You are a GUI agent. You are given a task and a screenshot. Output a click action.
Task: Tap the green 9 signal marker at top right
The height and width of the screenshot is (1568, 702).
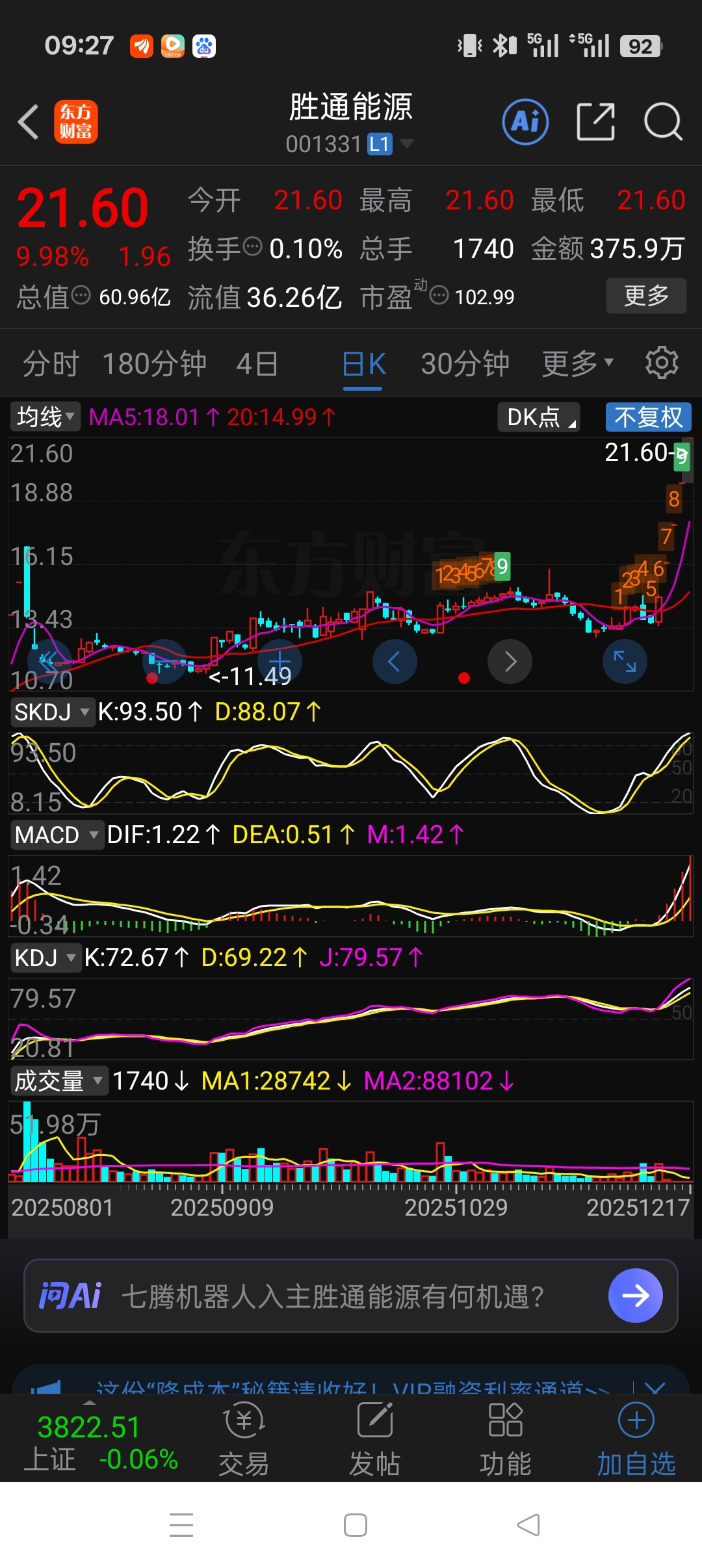click(x=681, y=456)
